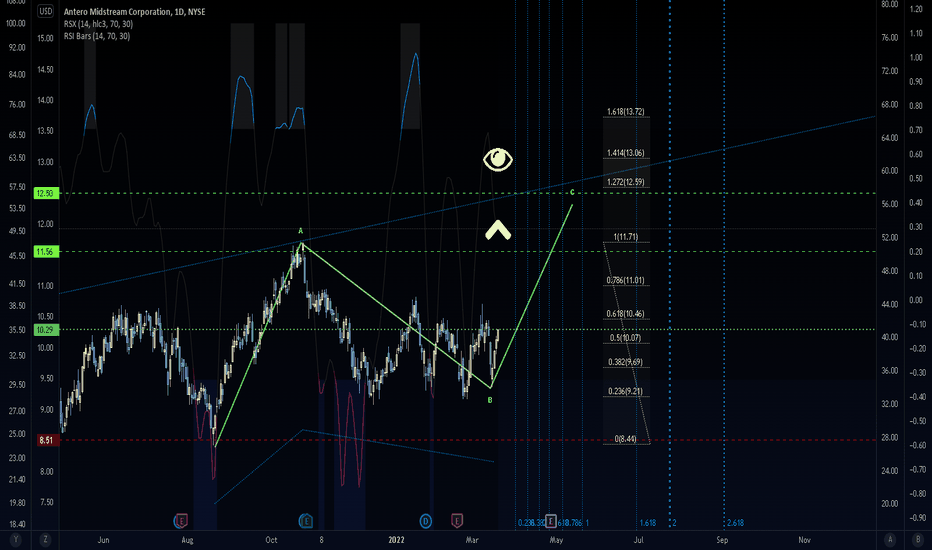932x550 pixels.
Task: Select the RSX (14, hlc3, 70, 30) indicator legend
Action: (98, 24)
